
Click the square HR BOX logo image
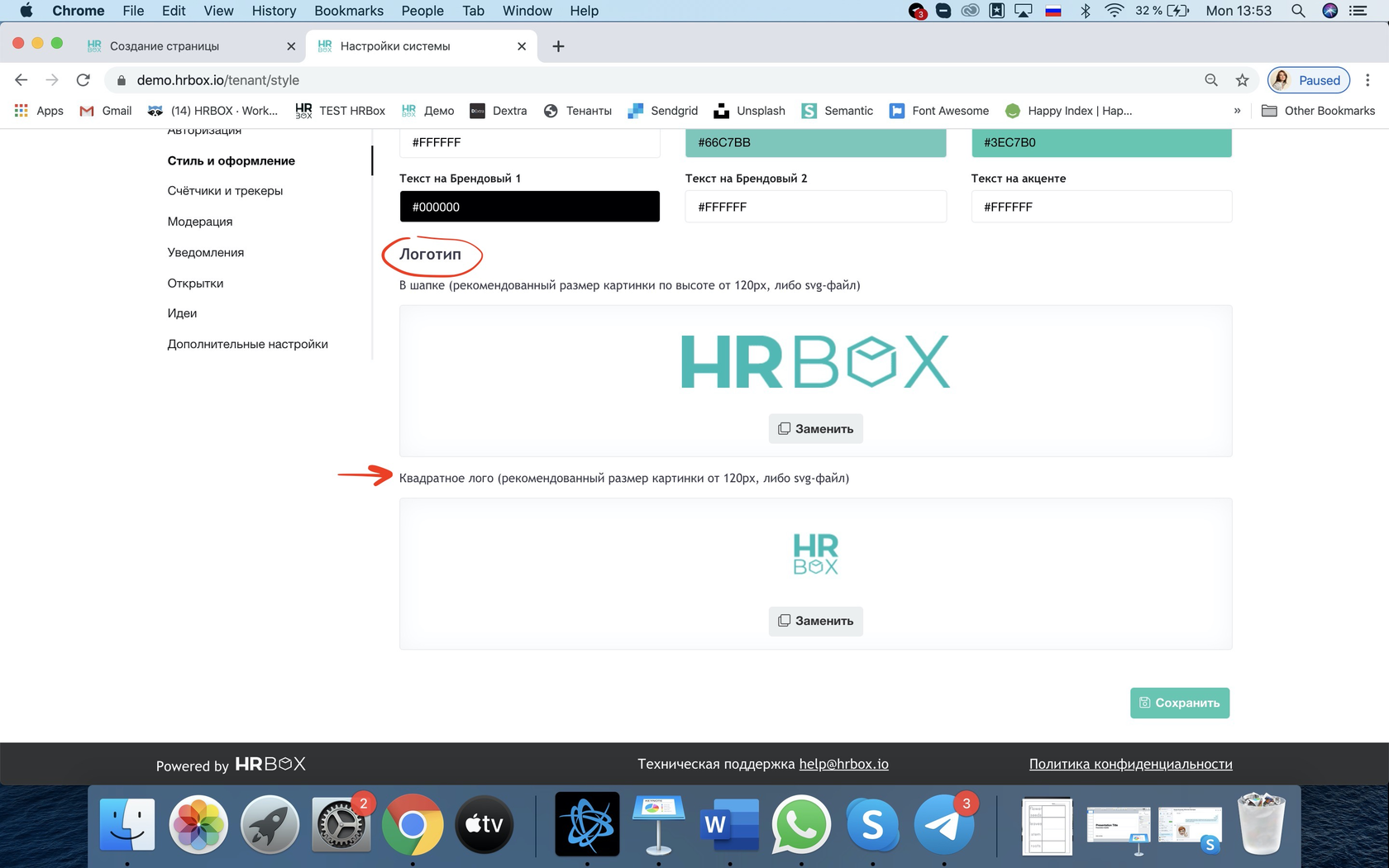click(815, 554)
